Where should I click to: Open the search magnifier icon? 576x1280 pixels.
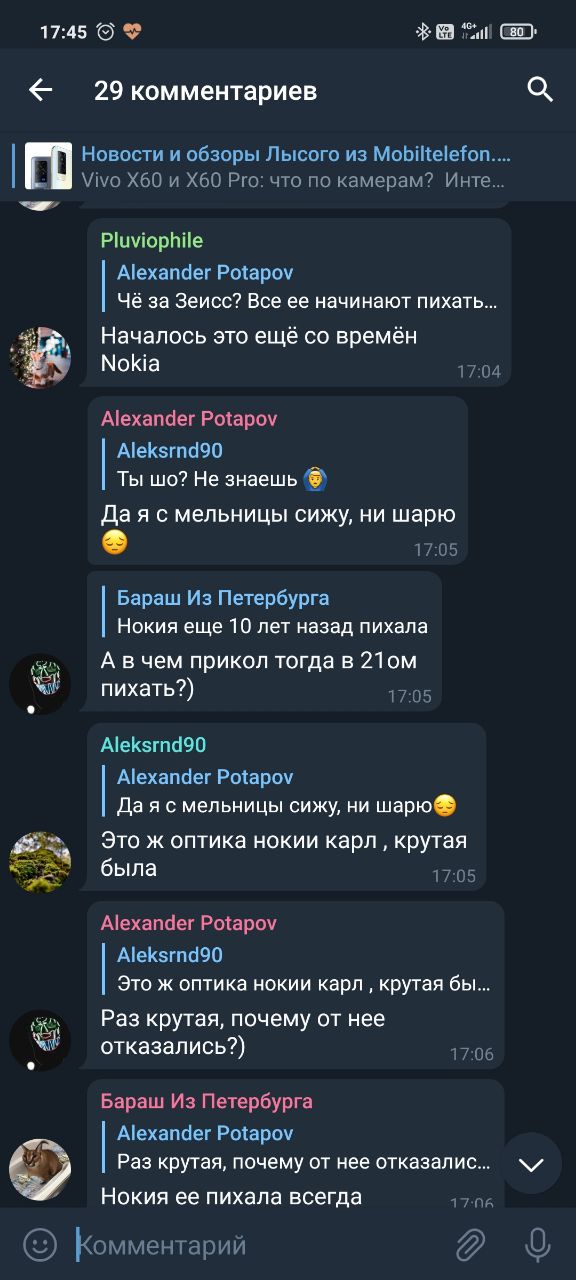[540, 90]
